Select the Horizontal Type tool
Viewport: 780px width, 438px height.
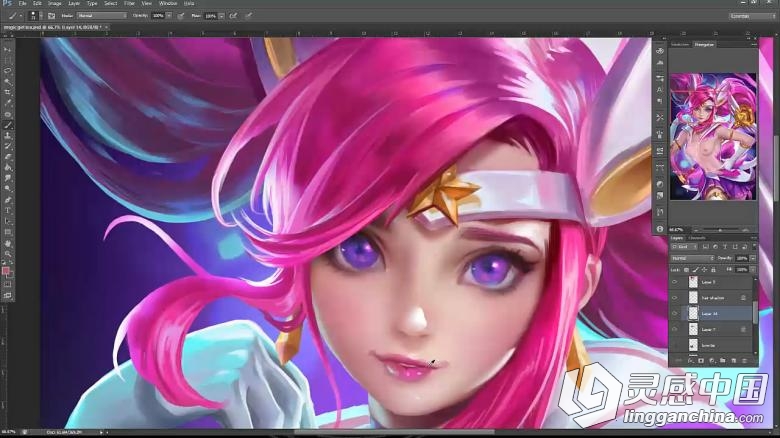(x=7, y=211)
